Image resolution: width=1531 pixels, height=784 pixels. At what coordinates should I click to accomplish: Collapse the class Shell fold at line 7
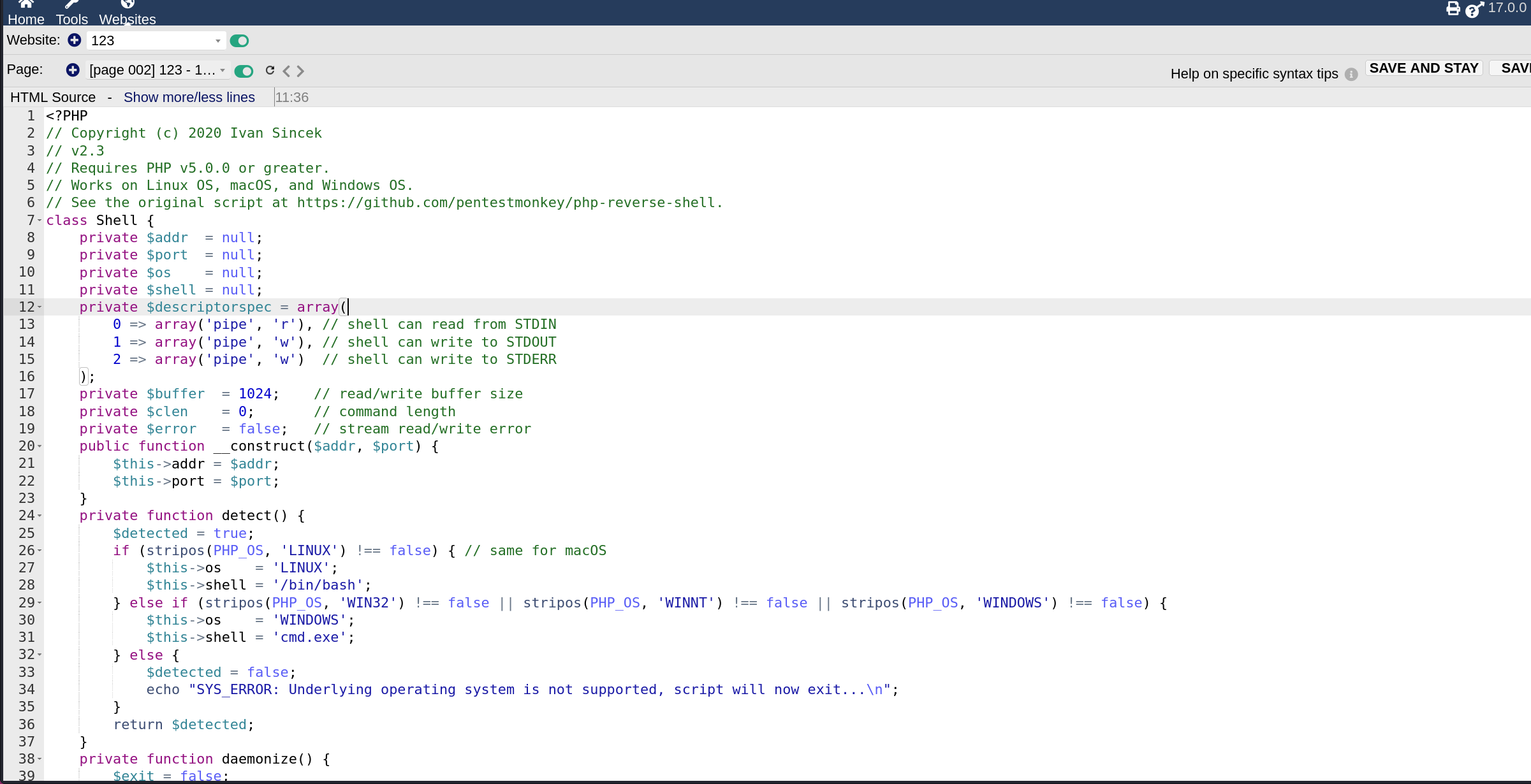[40, 221]
